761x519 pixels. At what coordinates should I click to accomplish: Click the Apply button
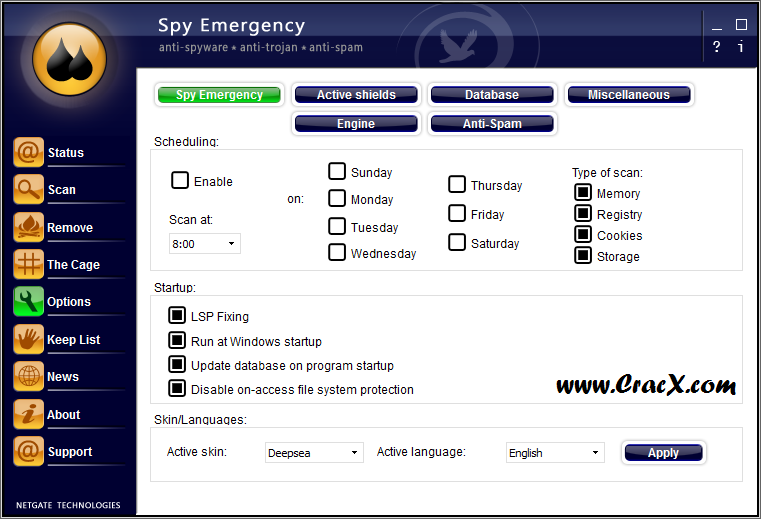(x=663, y=452)
